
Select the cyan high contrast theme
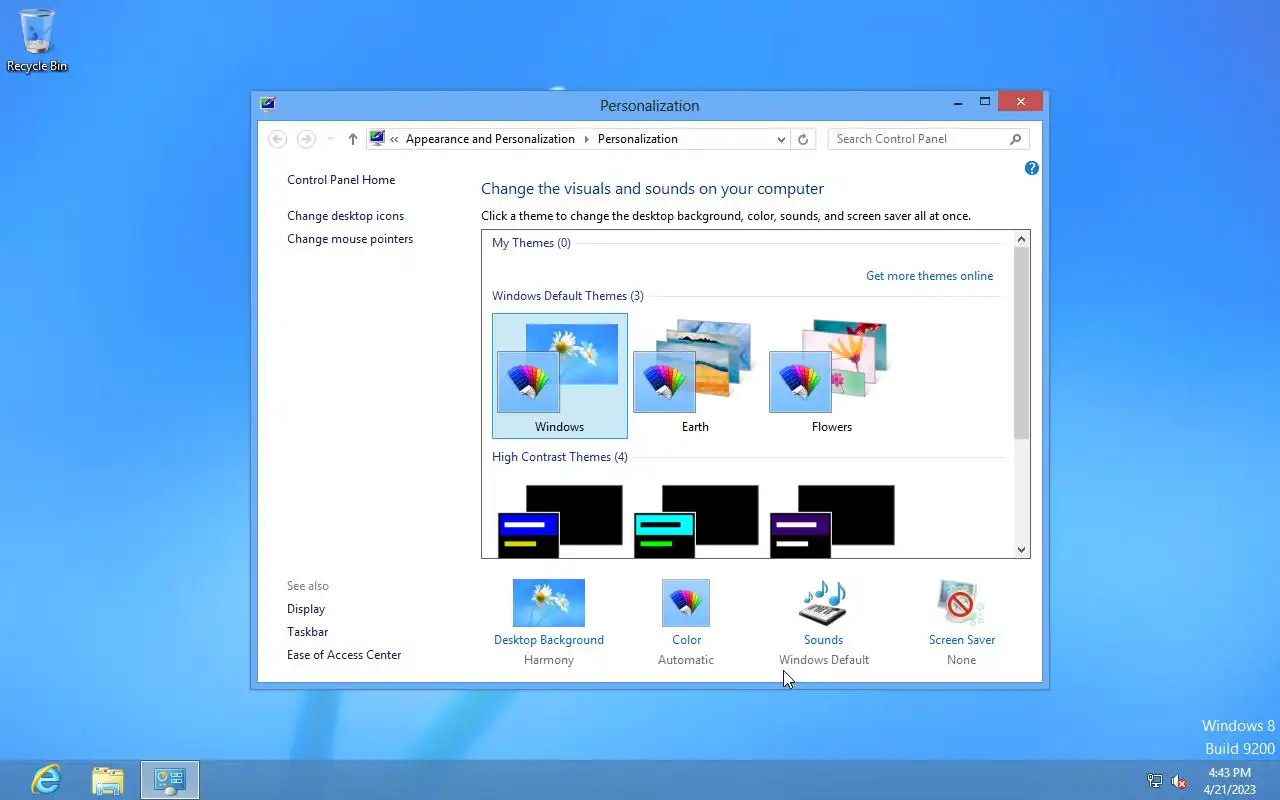[x=695, y=520]
